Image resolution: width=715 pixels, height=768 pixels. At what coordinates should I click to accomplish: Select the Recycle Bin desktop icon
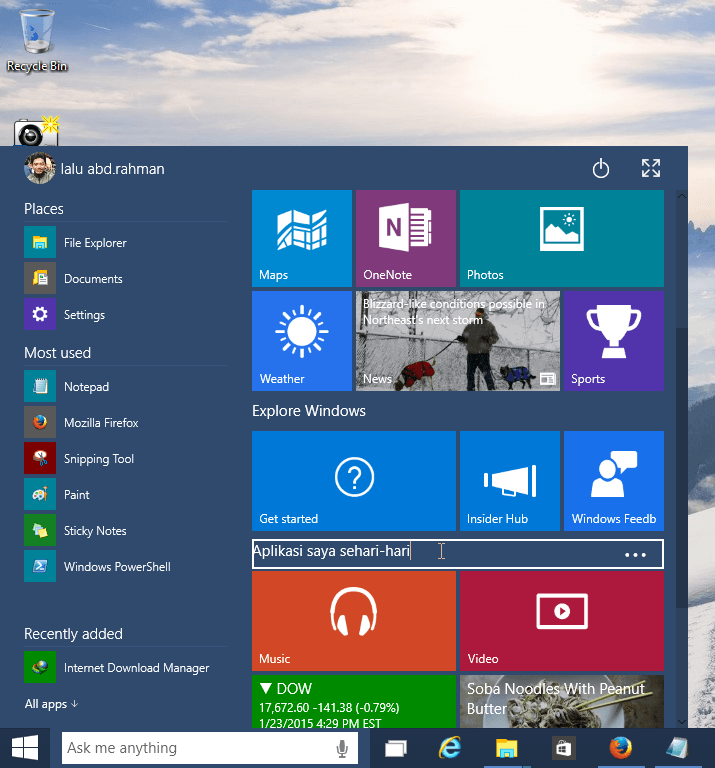click(37, 40)
